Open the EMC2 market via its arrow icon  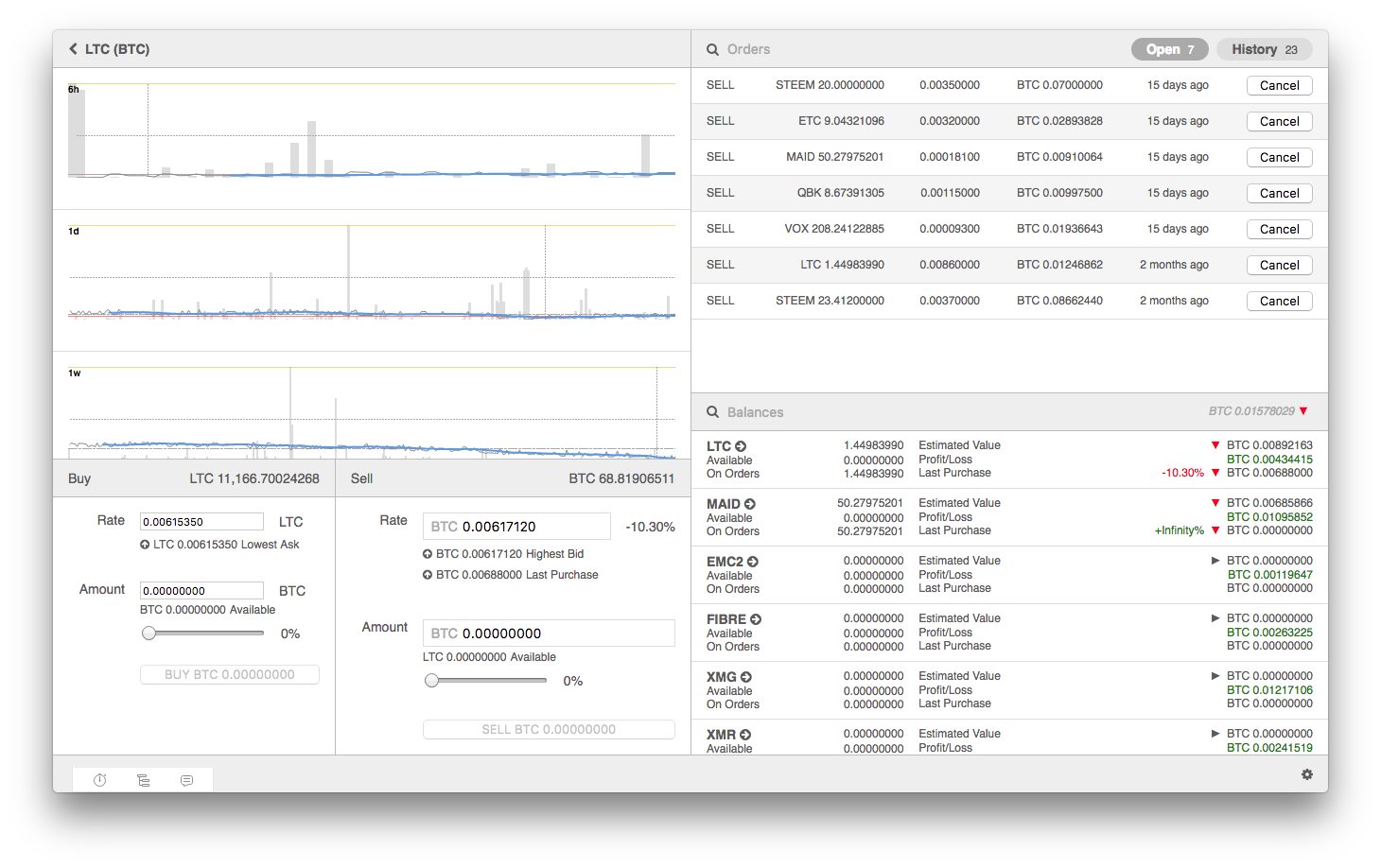tap(753, 562)
